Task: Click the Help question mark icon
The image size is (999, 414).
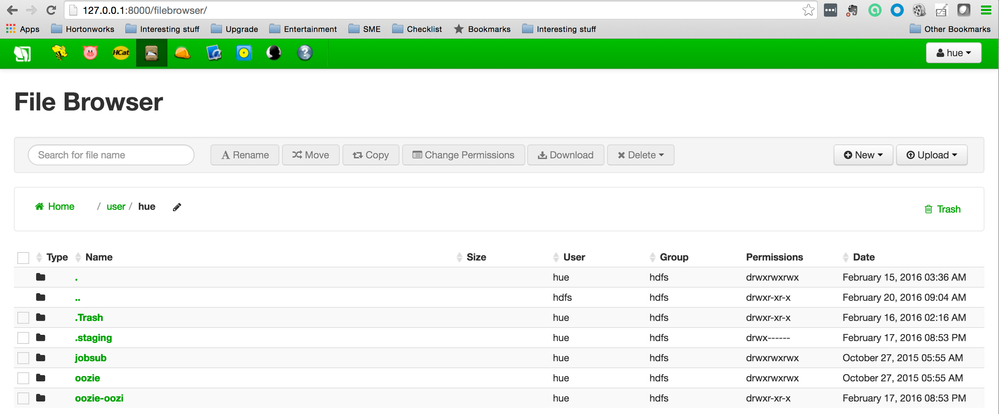Action: point(304,53)
